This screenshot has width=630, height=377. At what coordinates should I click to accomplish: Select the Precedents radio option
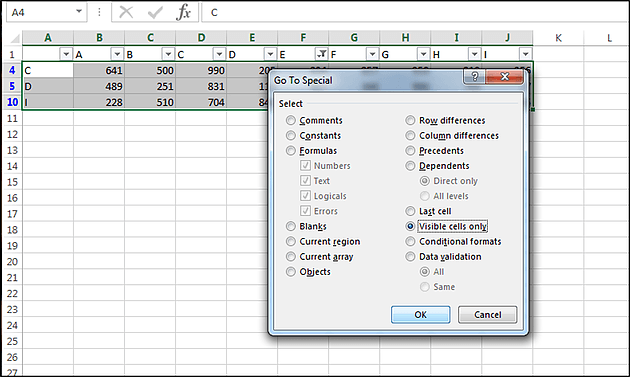coord(410,151)
